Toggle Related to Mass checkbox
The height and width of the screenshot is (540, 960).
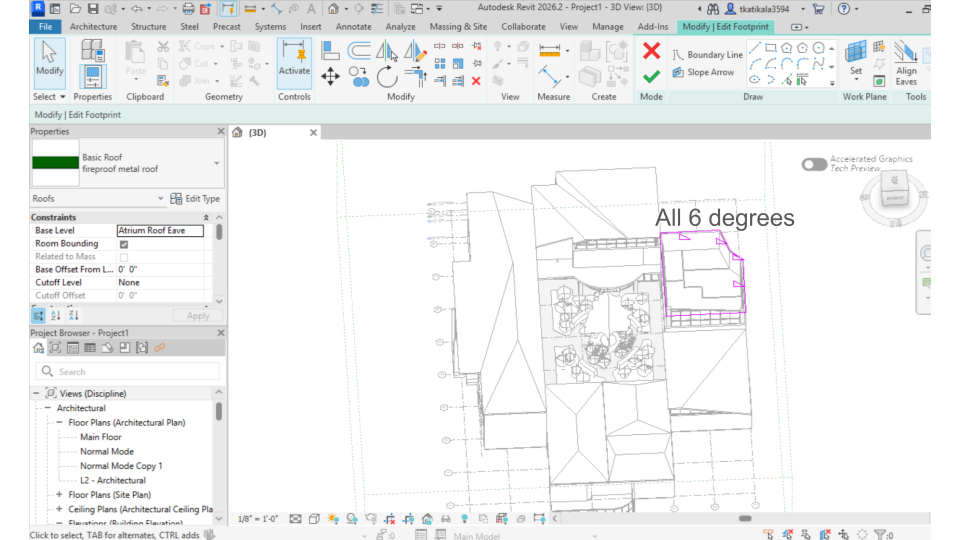pos(124,257)
